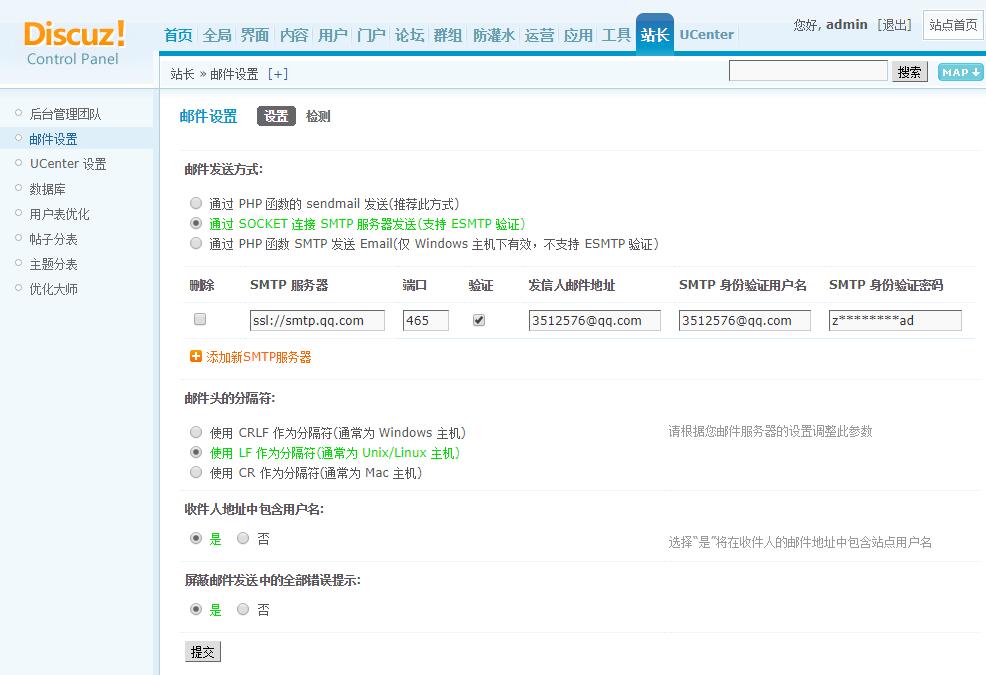This screenshot has height=675, width=986.
Task: Click the 邮件设置 page heading
Action: pyautogui.click(x=208, y=116)
